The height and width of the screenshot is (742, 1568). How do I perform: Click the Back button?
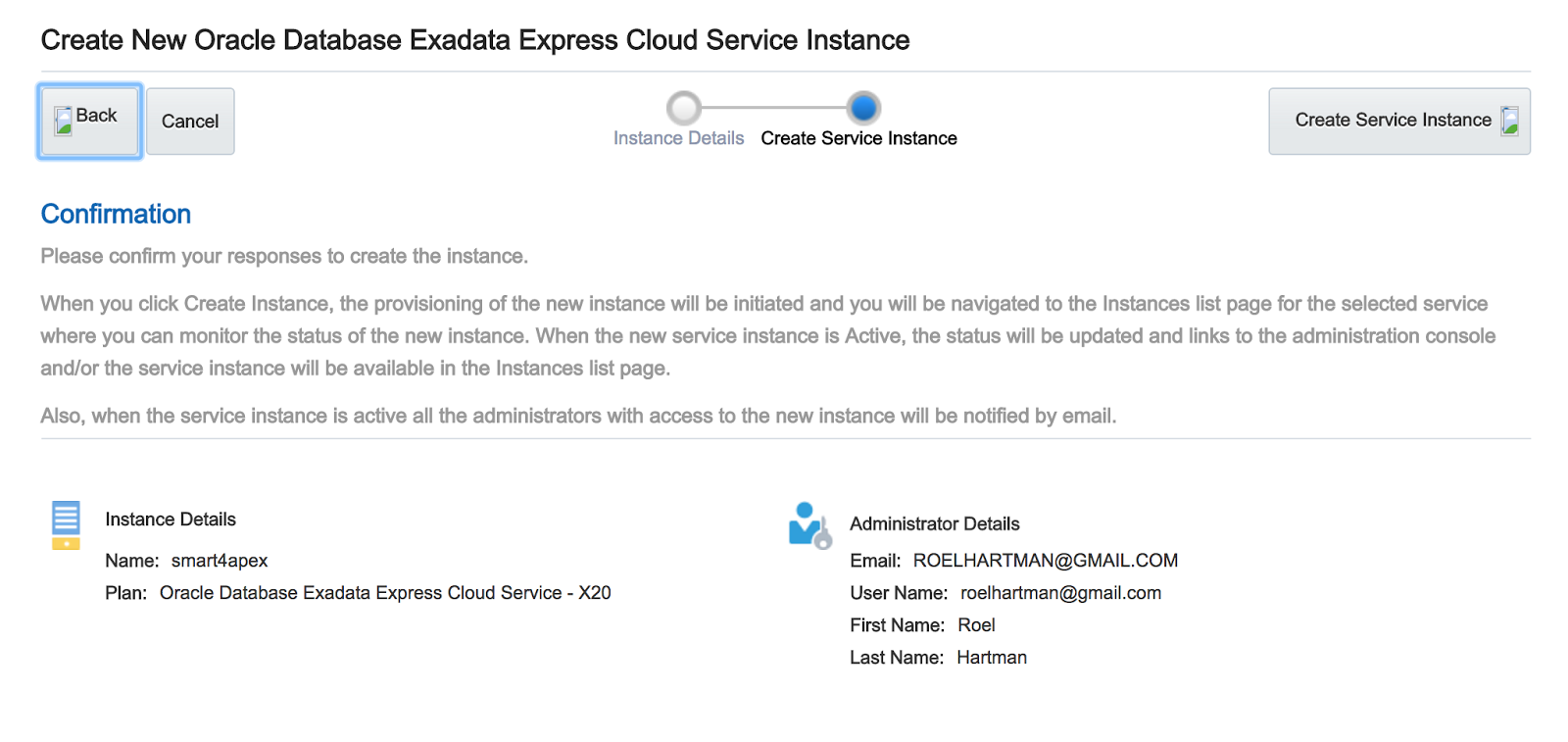point(90,122)
